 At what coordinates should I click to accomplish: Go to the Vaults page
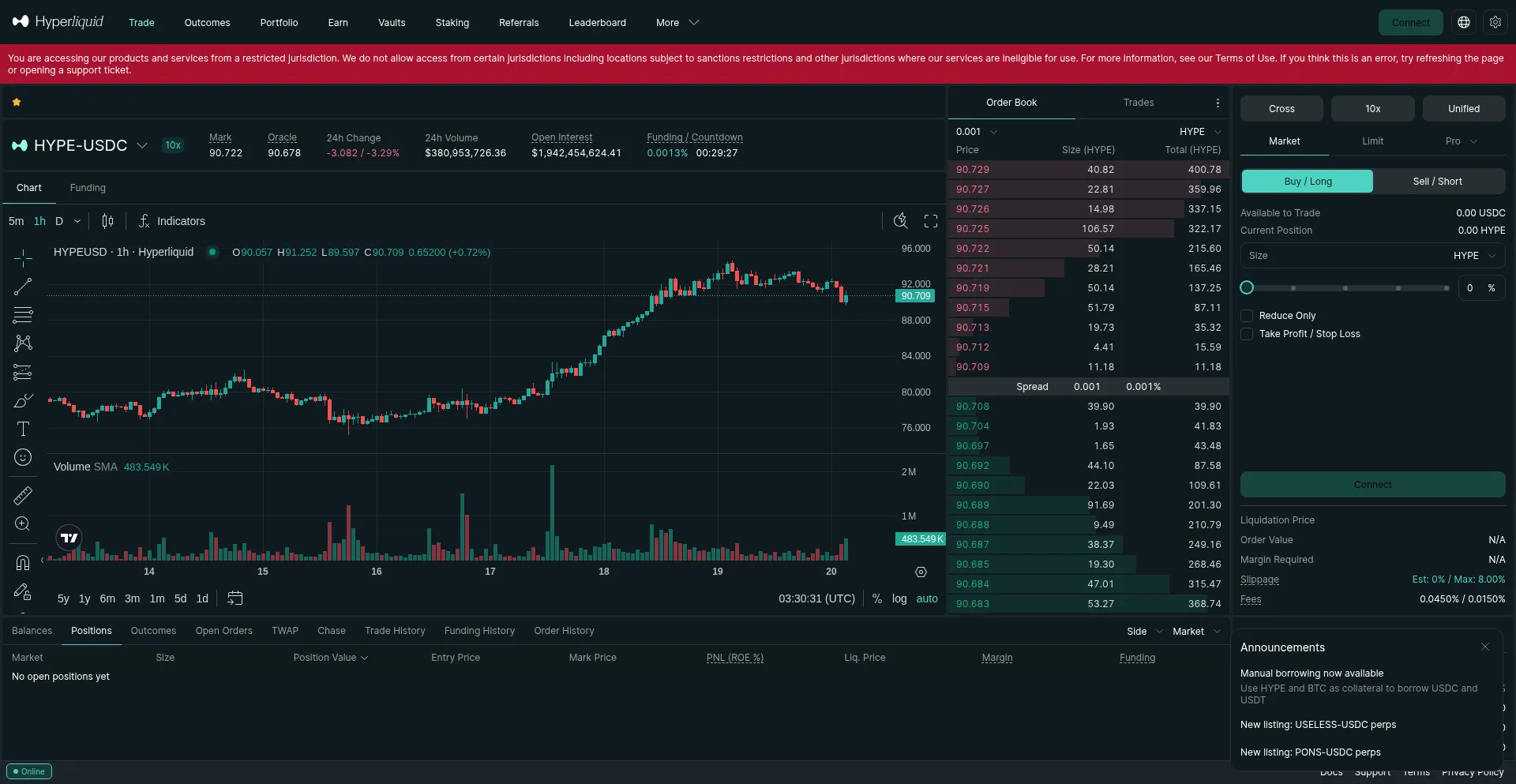392,23
